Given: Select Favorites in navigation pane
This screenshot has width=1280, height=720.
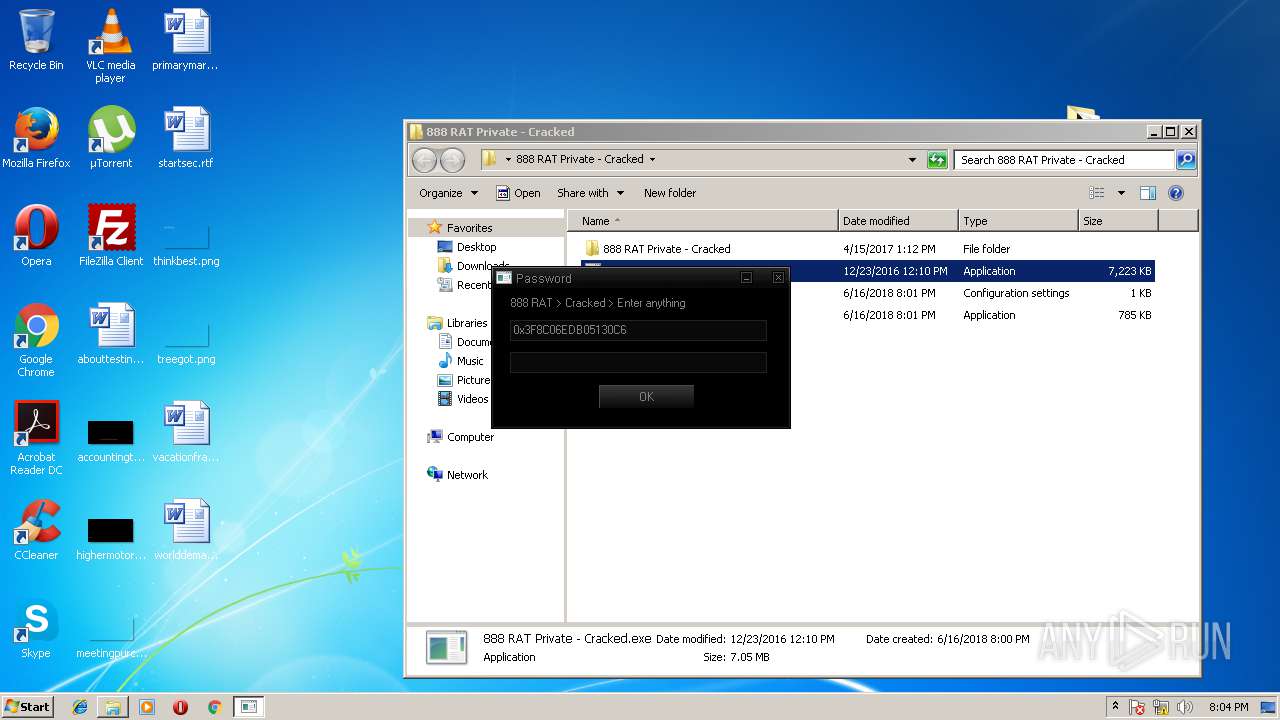Looking at the screenshot, I should tap(470, 228).
